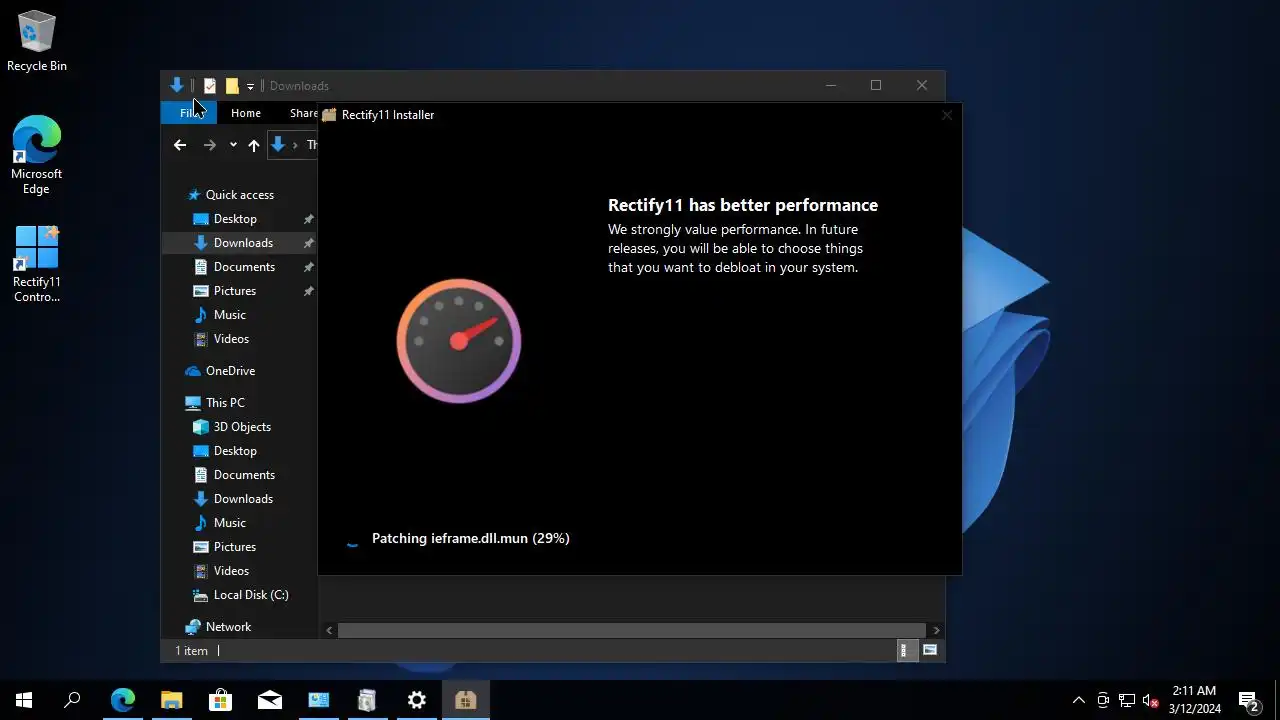Go up one folder level
This screenshot has width=1280, height=720.
tap(254, 145)
